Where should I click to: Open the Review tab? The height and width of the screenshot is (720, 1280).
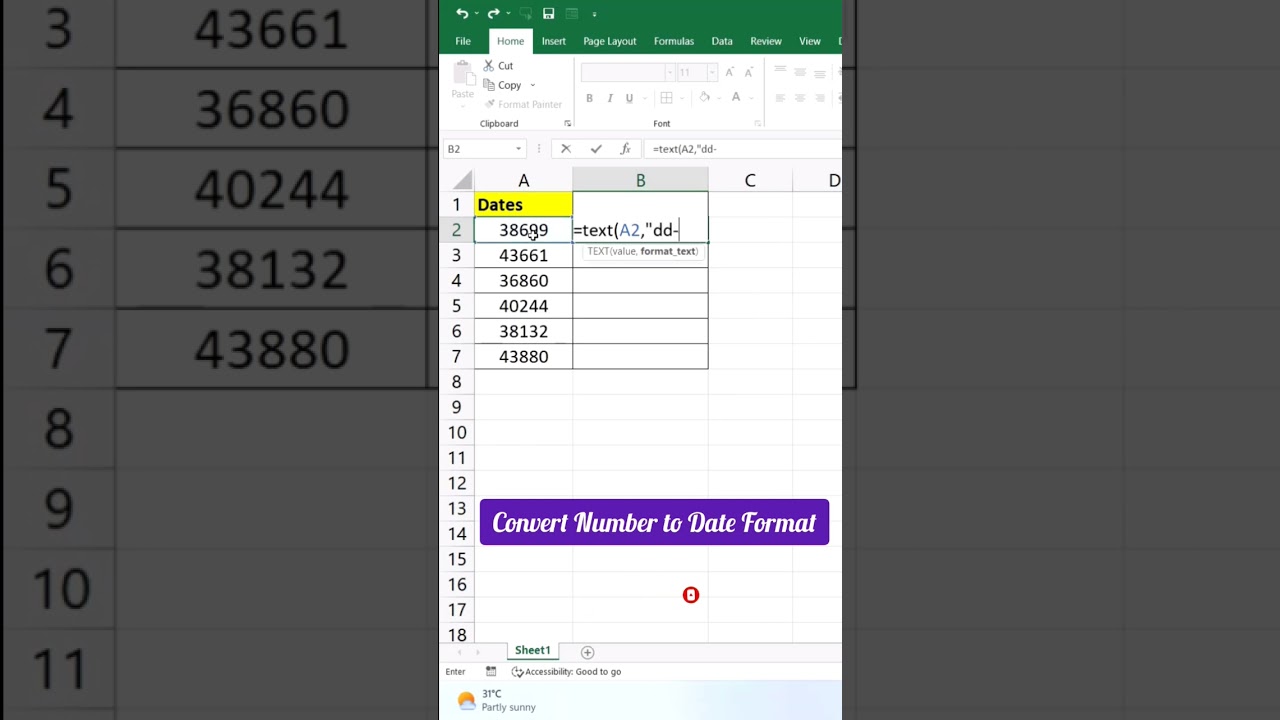(765, 41)
